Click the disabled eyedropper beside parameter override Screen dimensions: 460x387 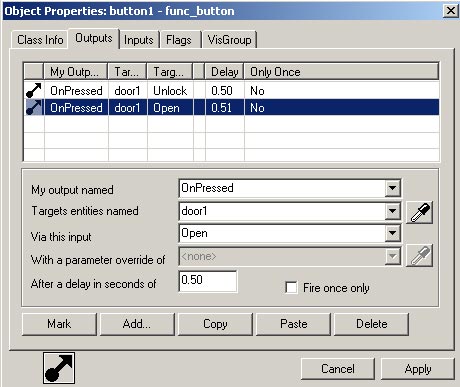pyautogui.click(x=420, y=256)
